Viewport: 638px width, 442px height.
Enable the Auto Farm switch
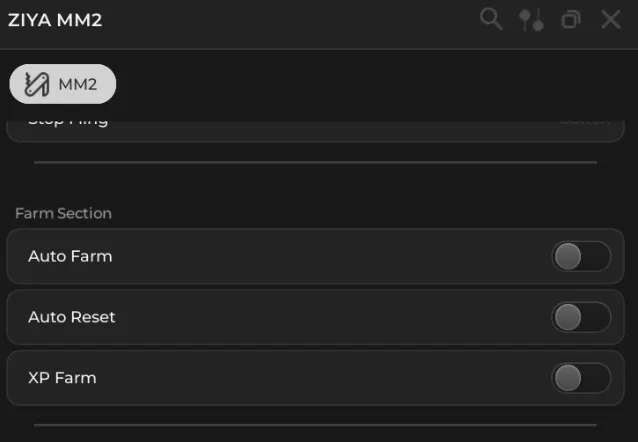pyautogui.click(x=580, y=256)
